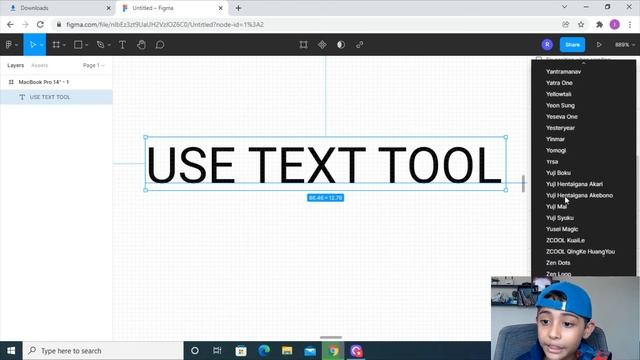Open the Windows Start menu
640x360 pixels.
[11, 351]
